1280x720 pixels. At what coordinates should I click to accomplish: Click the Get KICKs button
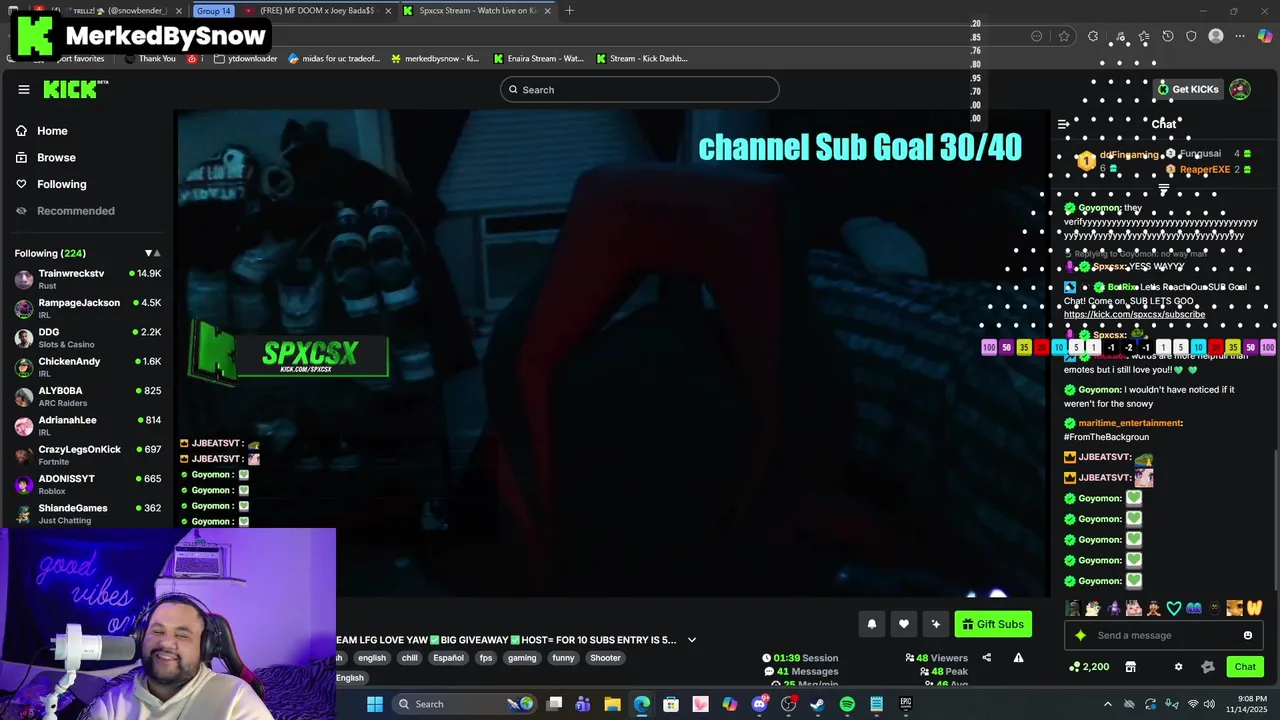tap(1188, 89)
